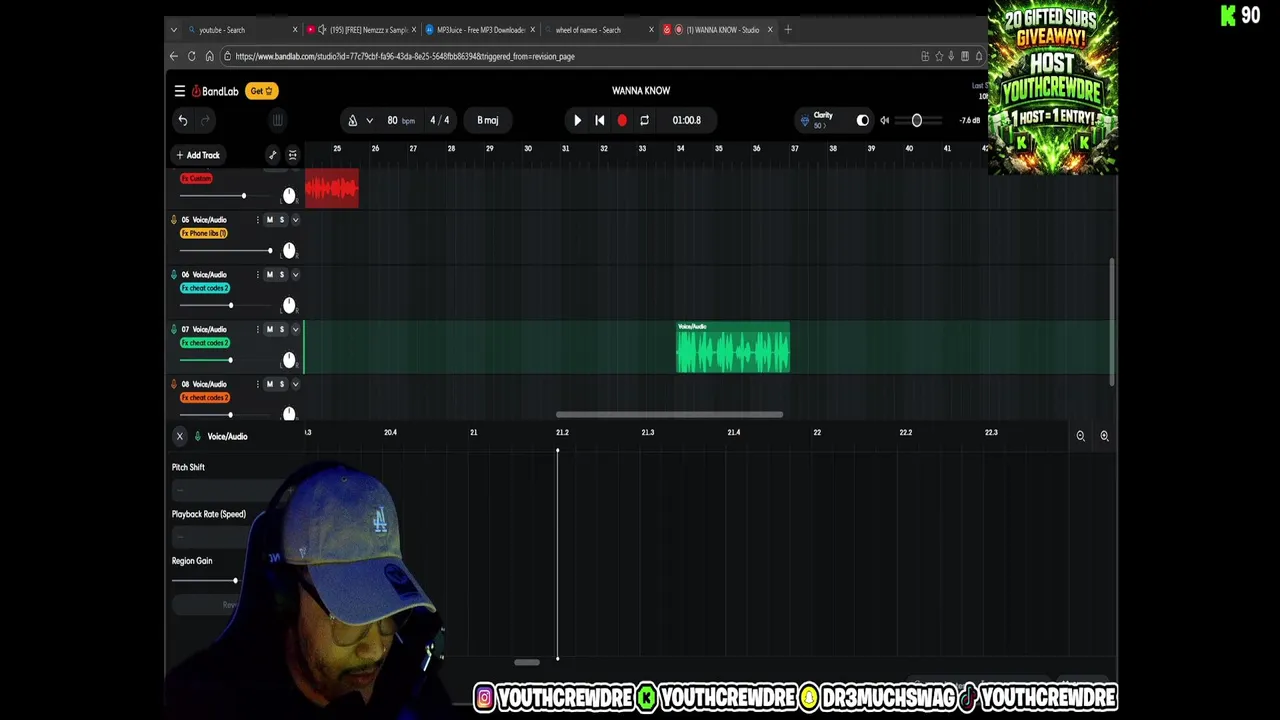Open the automation tool icon
This screenshot has width=1280, height=720.
(x=272, y=155)
